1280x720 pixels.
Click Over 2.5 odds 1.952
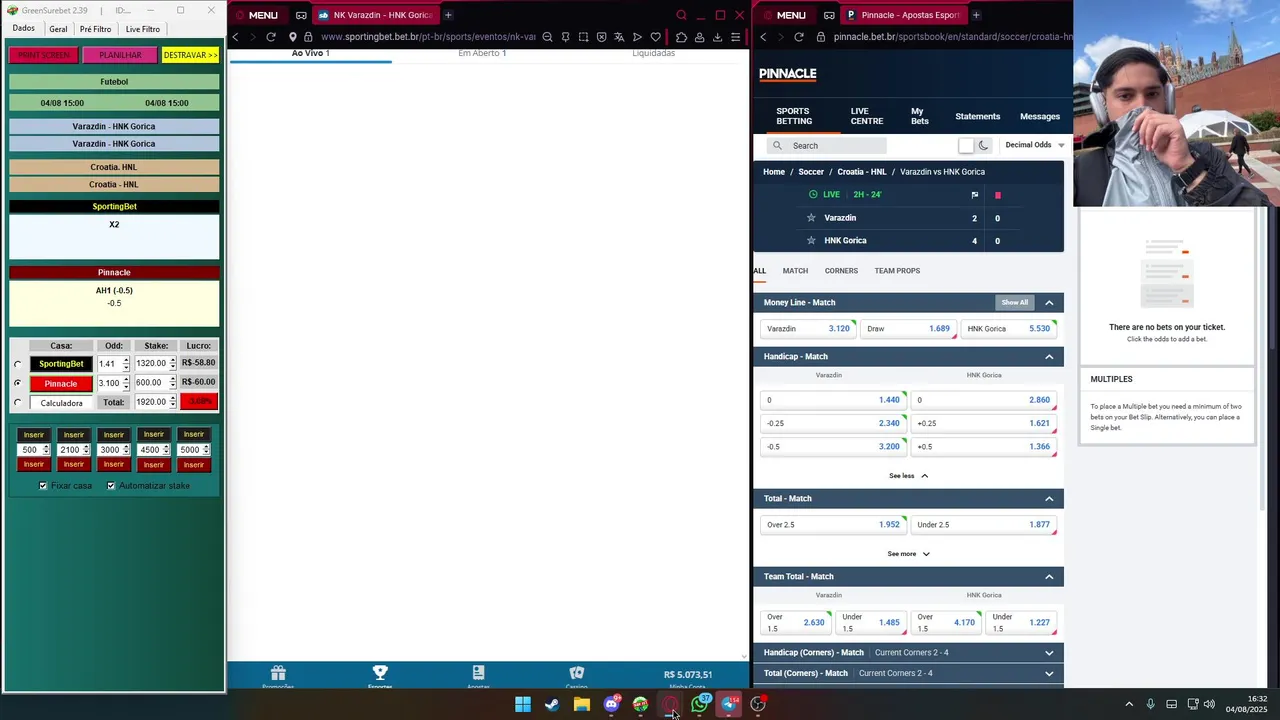(x=833, y=525)
